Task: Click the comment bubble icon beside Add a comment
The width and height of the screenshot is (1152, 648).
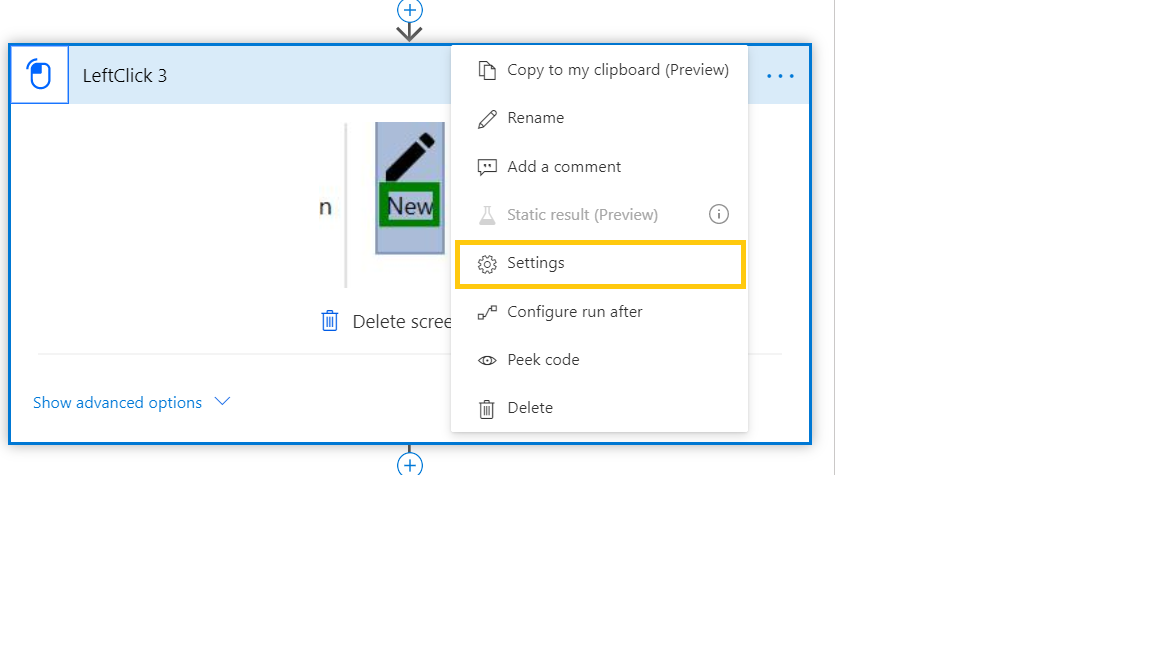Action: click(487, 166)
